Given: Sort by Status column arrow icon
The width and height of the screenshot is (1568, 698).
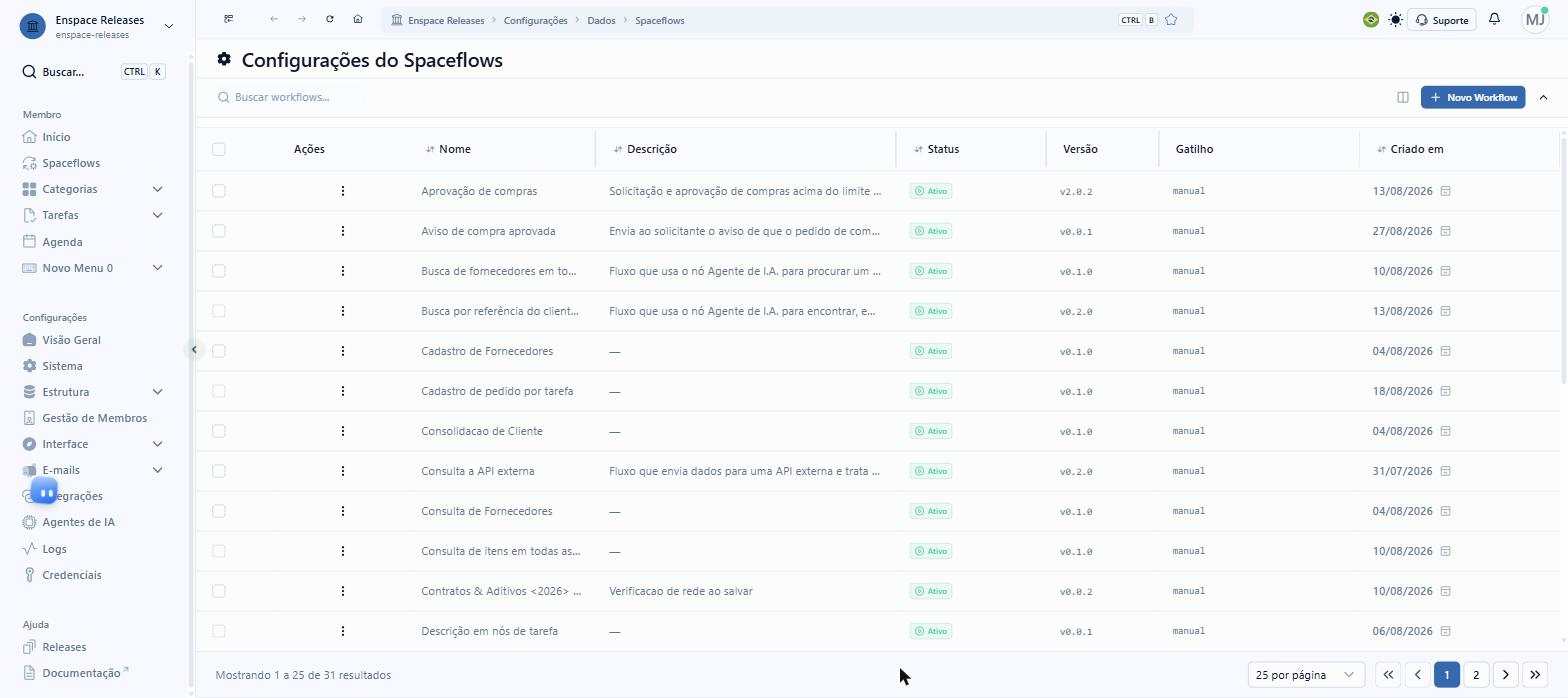Looking at the screenshot, I should click(919, 149).
